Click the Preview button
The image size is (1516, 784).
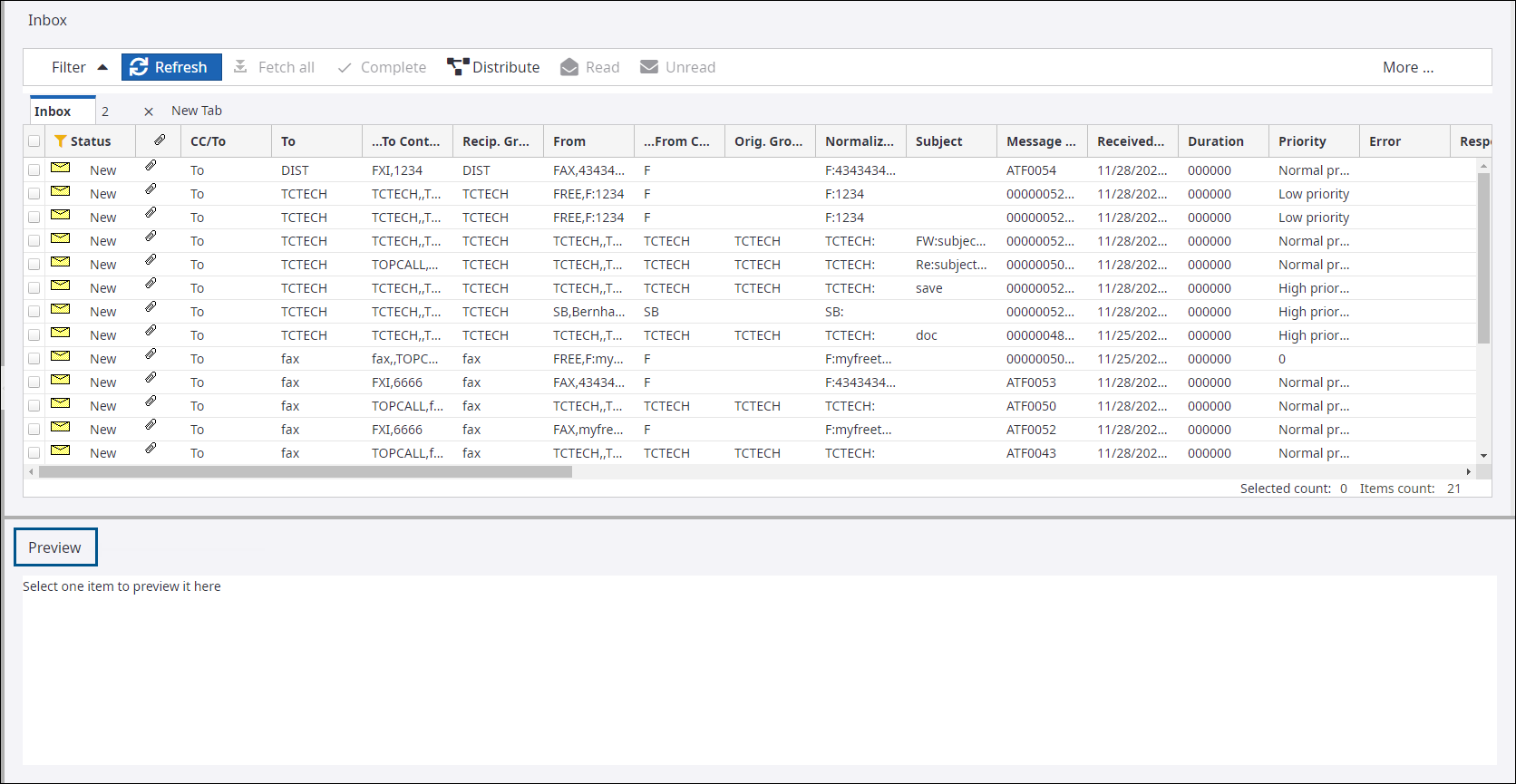pyautogui.click(x=55, y=547)
